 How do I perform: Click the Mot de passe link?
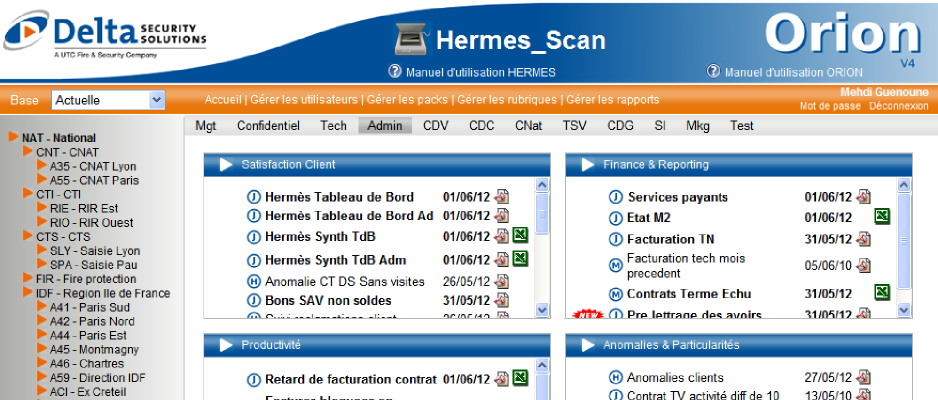(830, 106)
